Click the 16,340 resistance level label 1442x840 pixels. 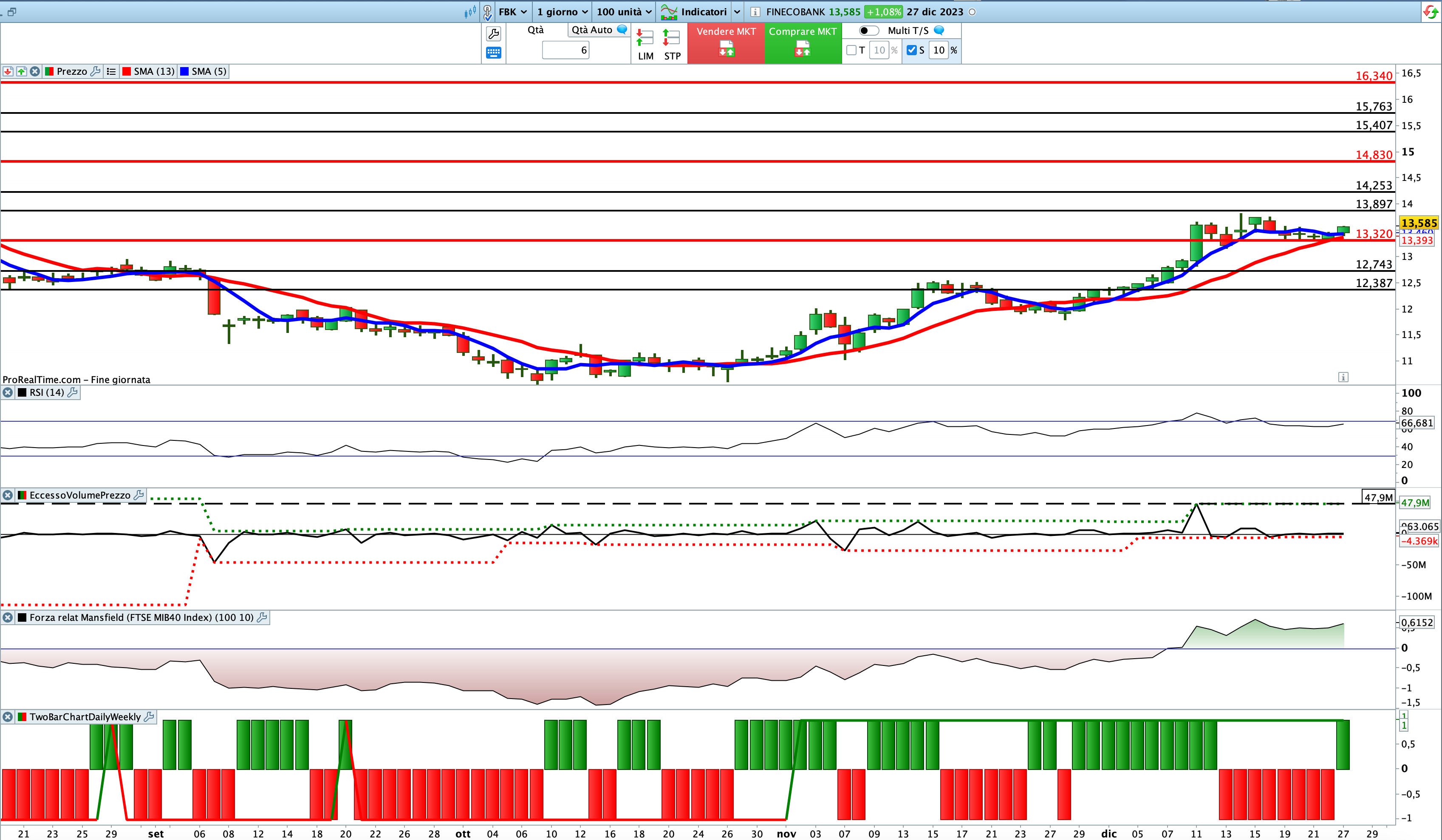tap(1373, 76)
